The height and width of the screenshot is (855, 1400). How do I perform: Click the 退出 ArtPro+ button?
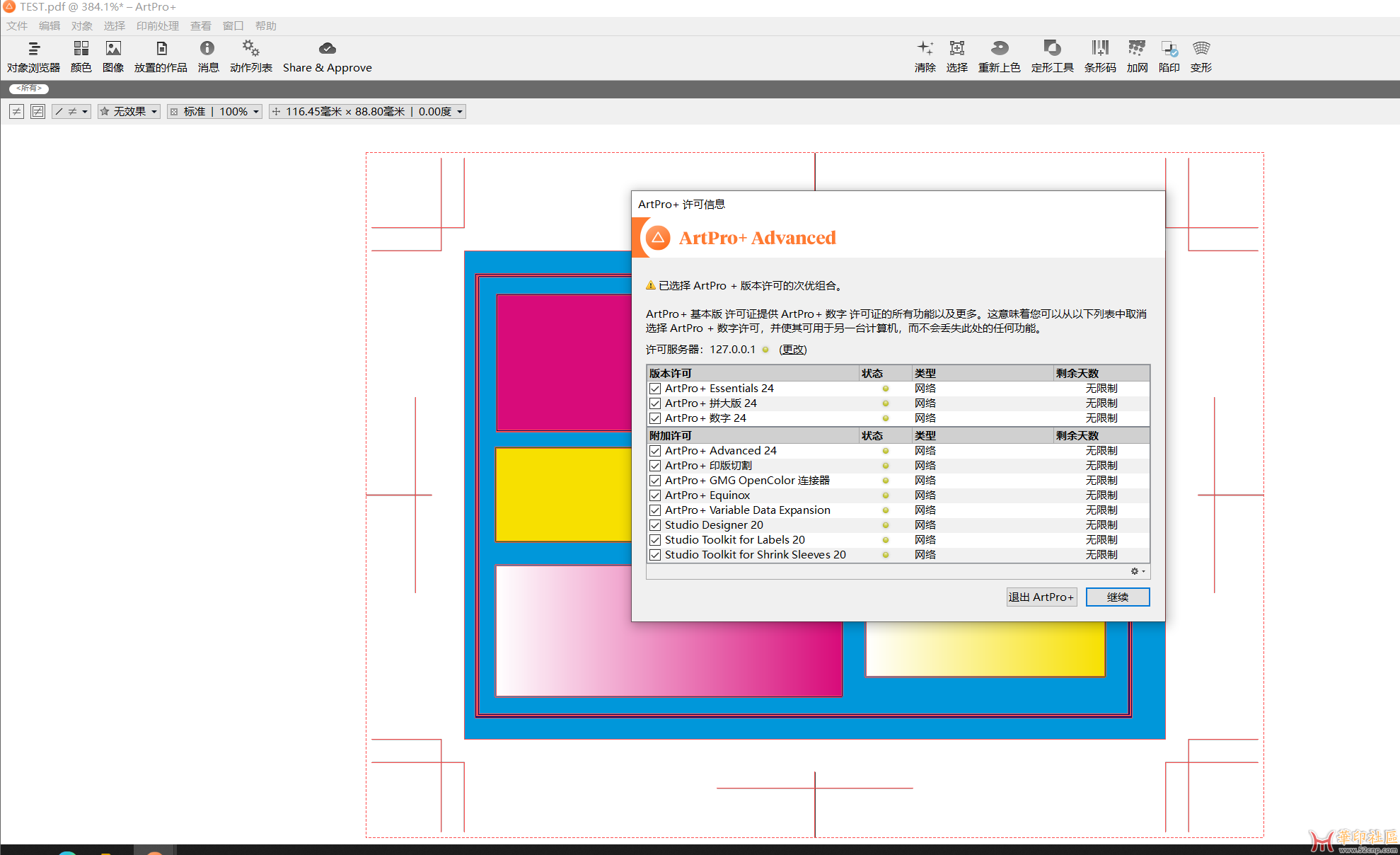pyautogui.click(x=1041, y=597)
